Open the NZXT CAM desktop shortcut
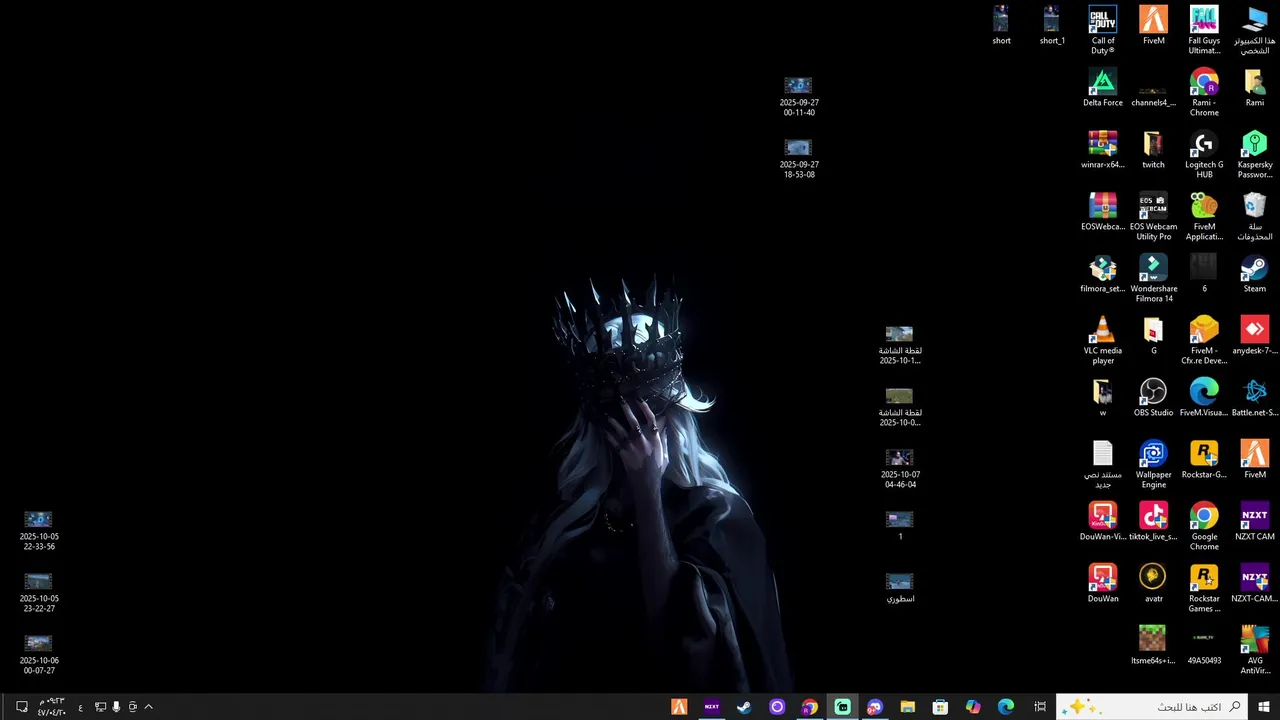The width and height of the screenshot is (1280, 720). click(x=1255, y=521)
